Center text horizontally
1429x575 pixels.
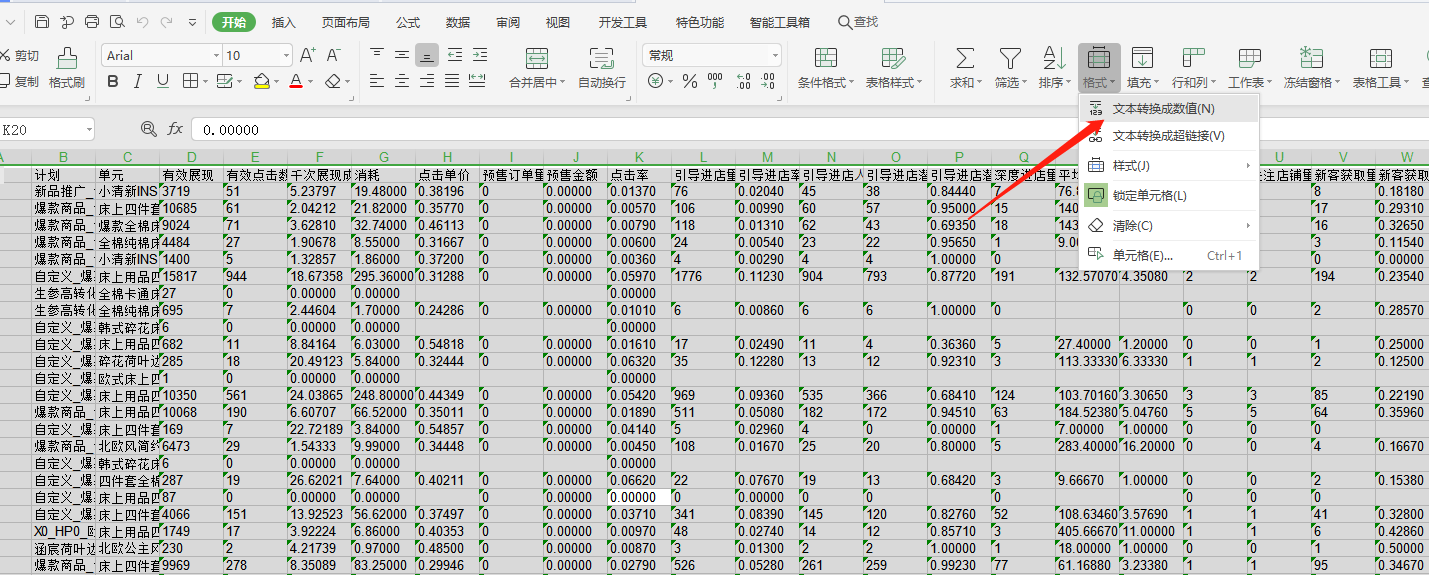tap(402, 82)
